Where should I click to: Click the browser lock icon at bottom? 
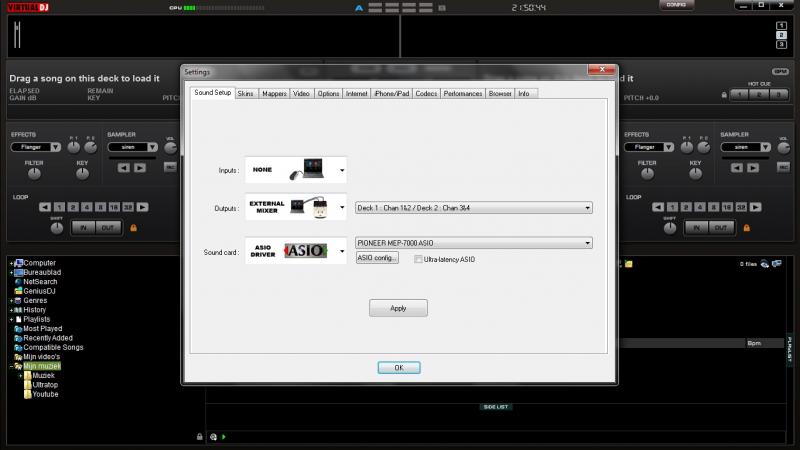200,437
